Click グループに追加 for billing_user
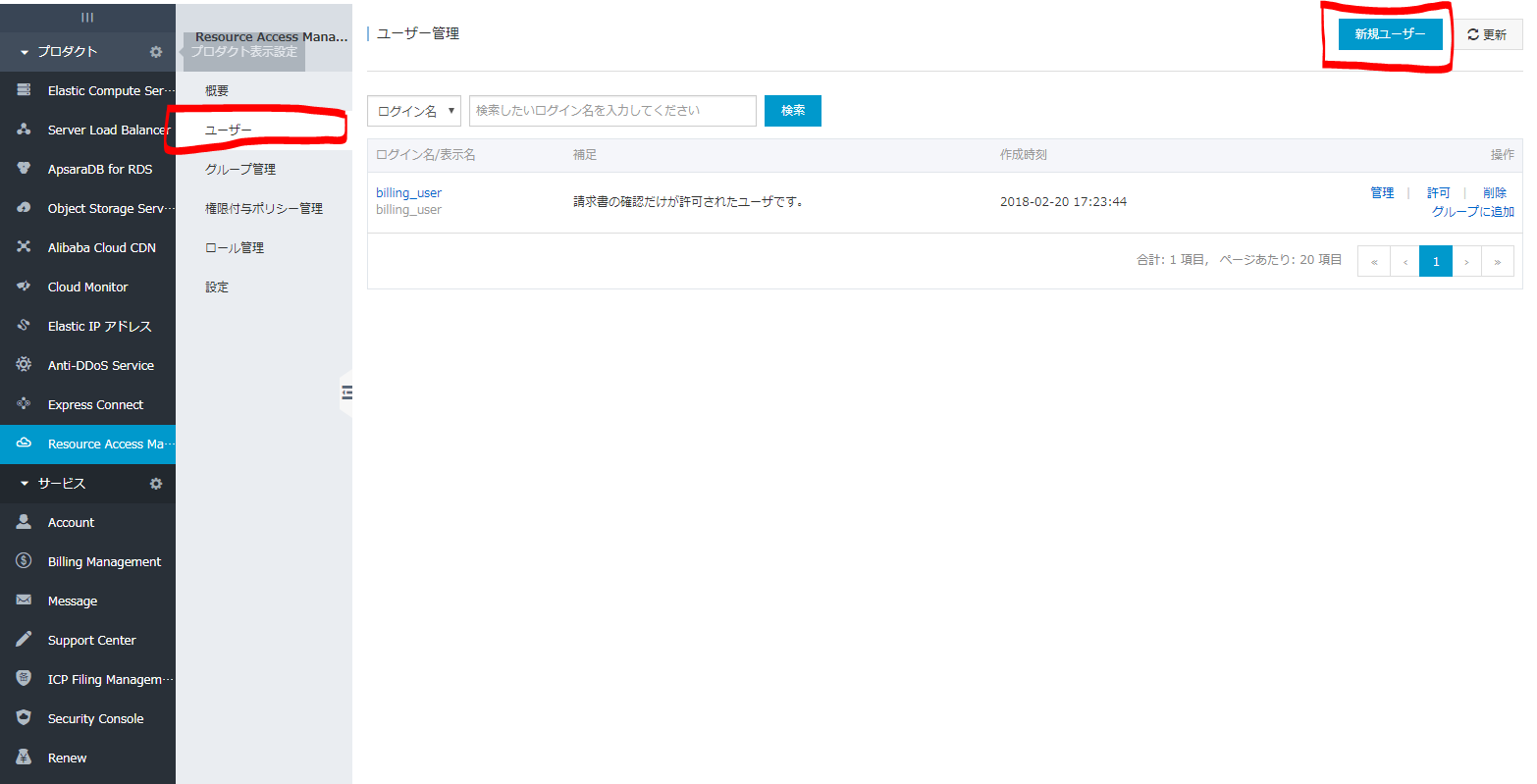1537x784 pixels. coord(1472,212)
